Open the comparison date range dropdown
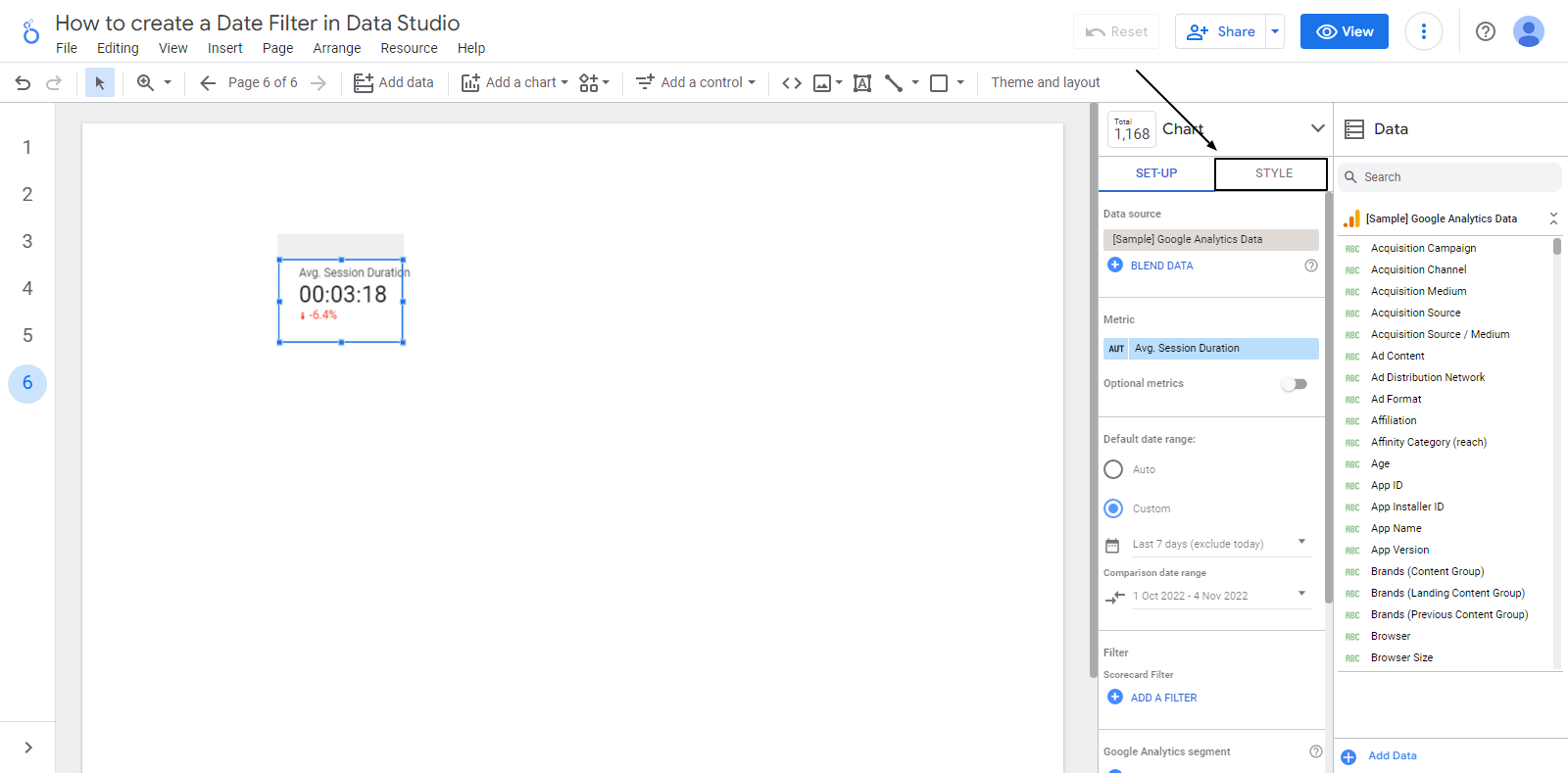 (1221, 596)
